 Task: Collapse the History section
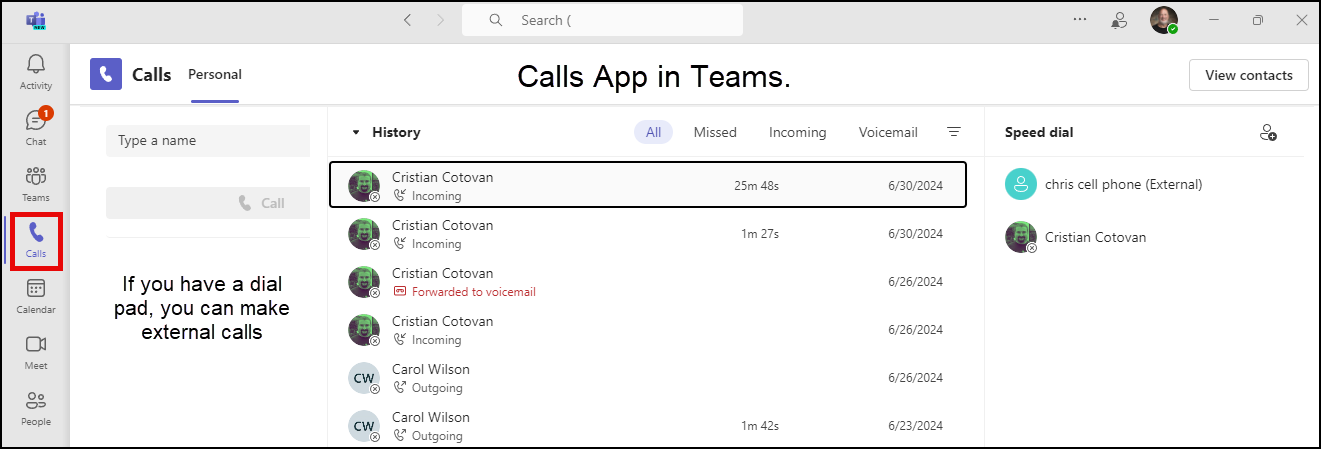pyautogui.click(x=355, y=132)
